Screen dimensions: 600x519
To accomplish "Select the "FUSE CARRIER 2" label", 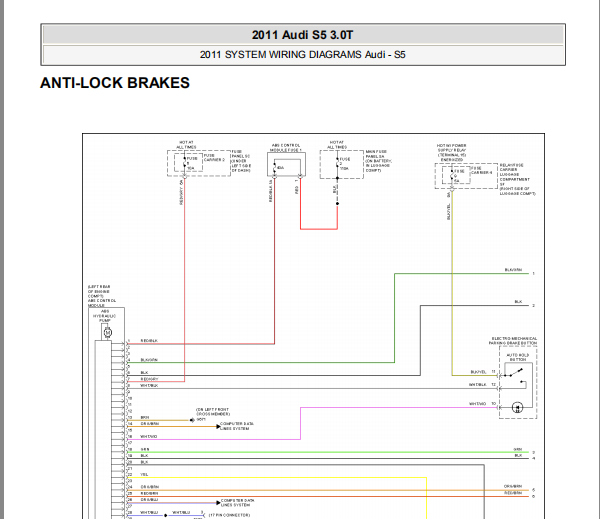I will 214,158.
